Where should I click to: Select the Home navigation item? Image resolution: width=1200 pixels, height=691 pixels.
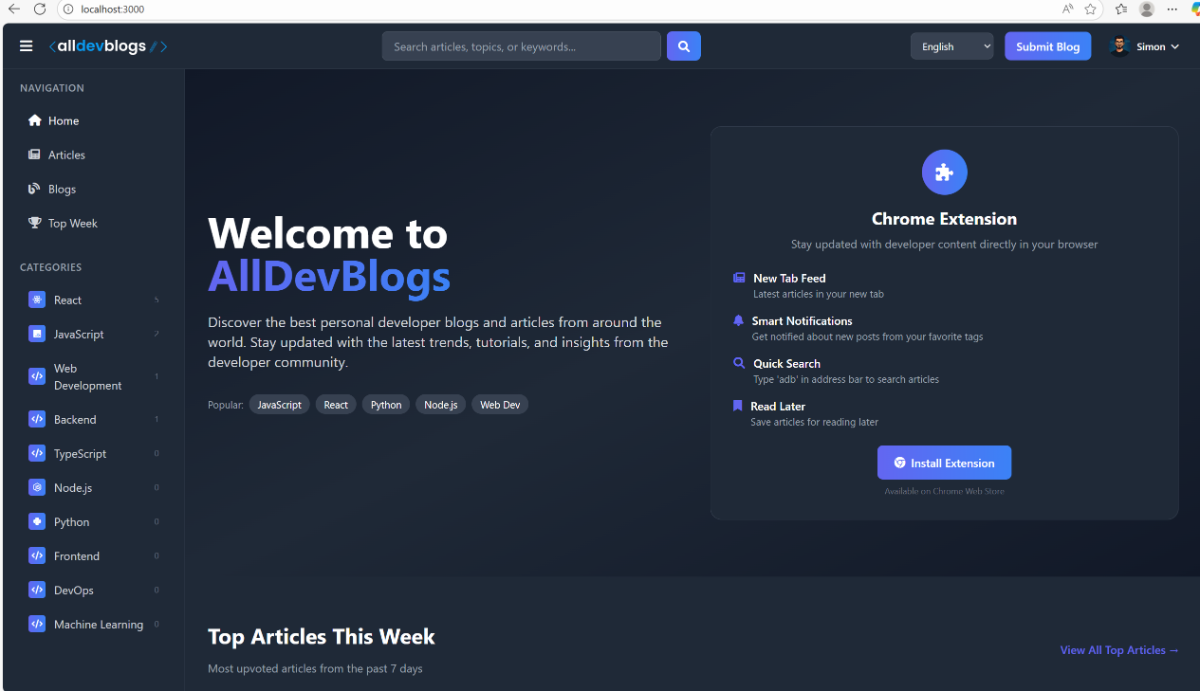click(x=63, y=121)
